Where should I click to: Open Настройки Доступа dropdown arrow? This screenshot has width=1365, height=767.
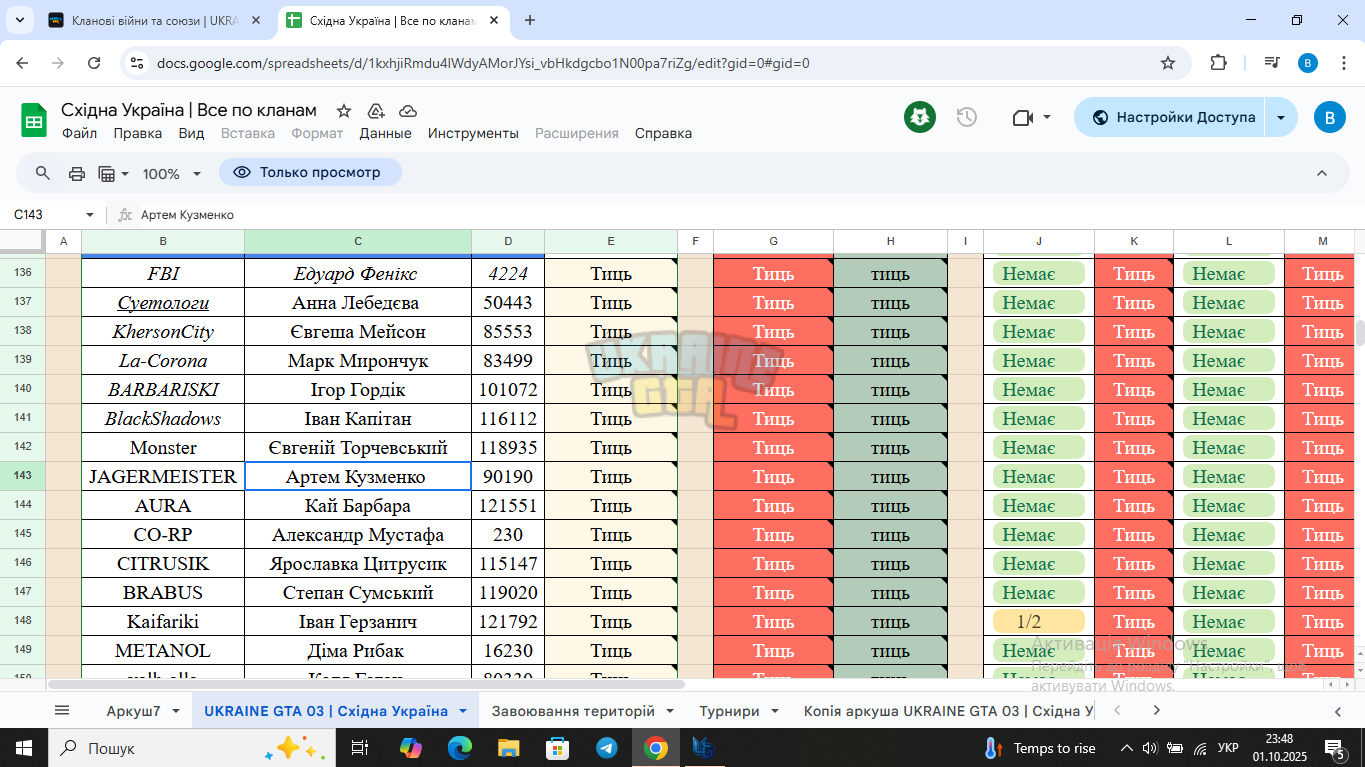click(x=1281, y=117)
